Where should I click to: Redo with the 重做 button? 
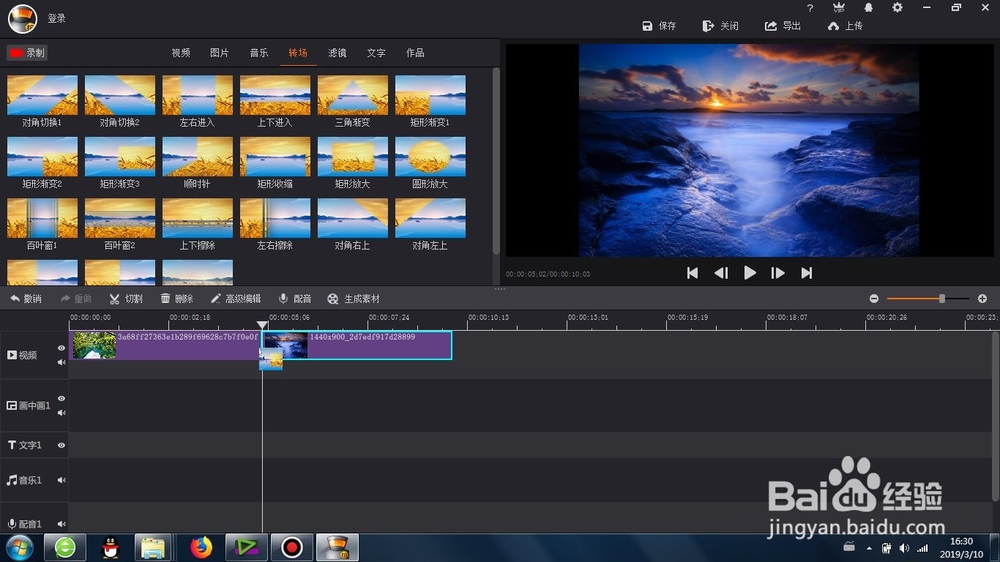[76, 299]
